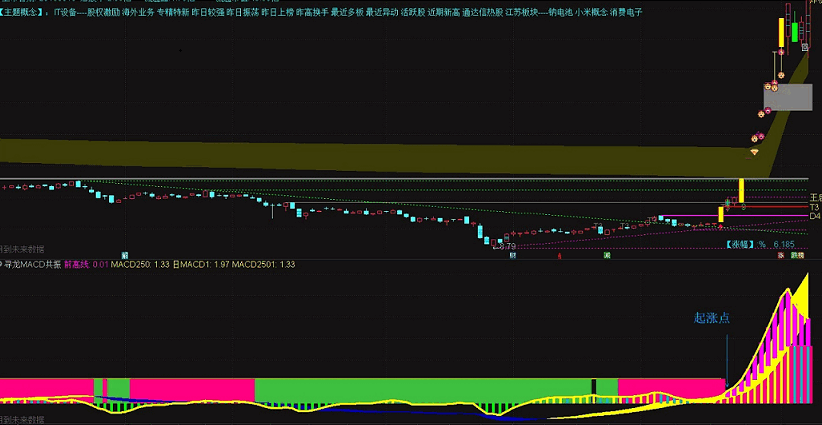The height and width of the screenshot is (425, 822).
Task: Click the 近期新高 concept tag
Action: point(443,12)
